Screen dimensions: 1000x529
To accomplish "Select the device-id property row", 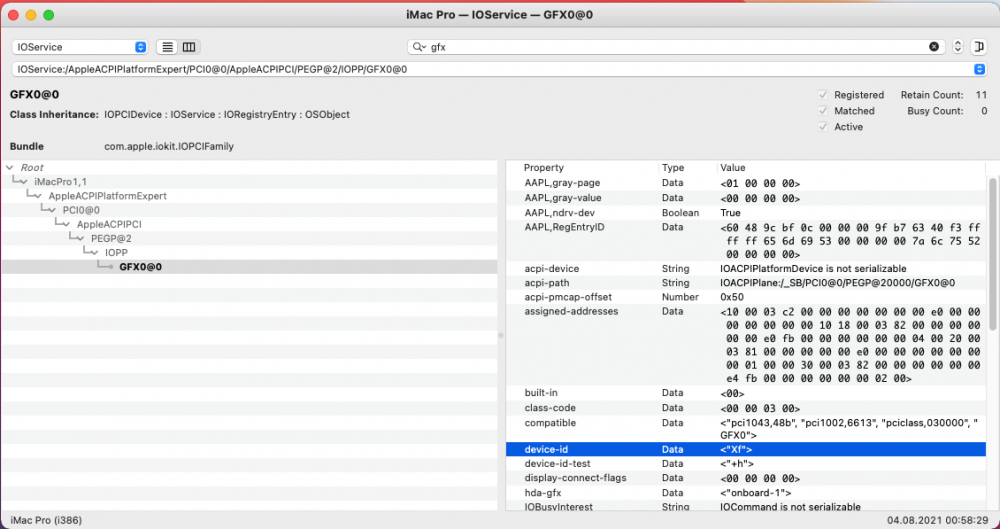I will (x=746, y=450).
